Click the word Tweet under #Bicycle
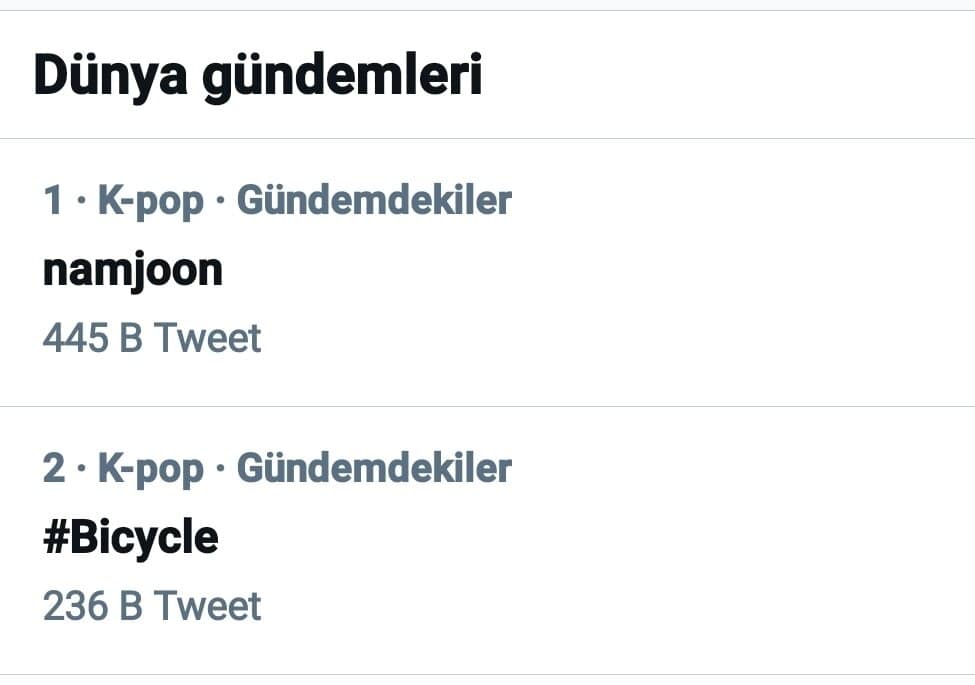The height and width of the screenshot is (685, 975). coord(207,606)
